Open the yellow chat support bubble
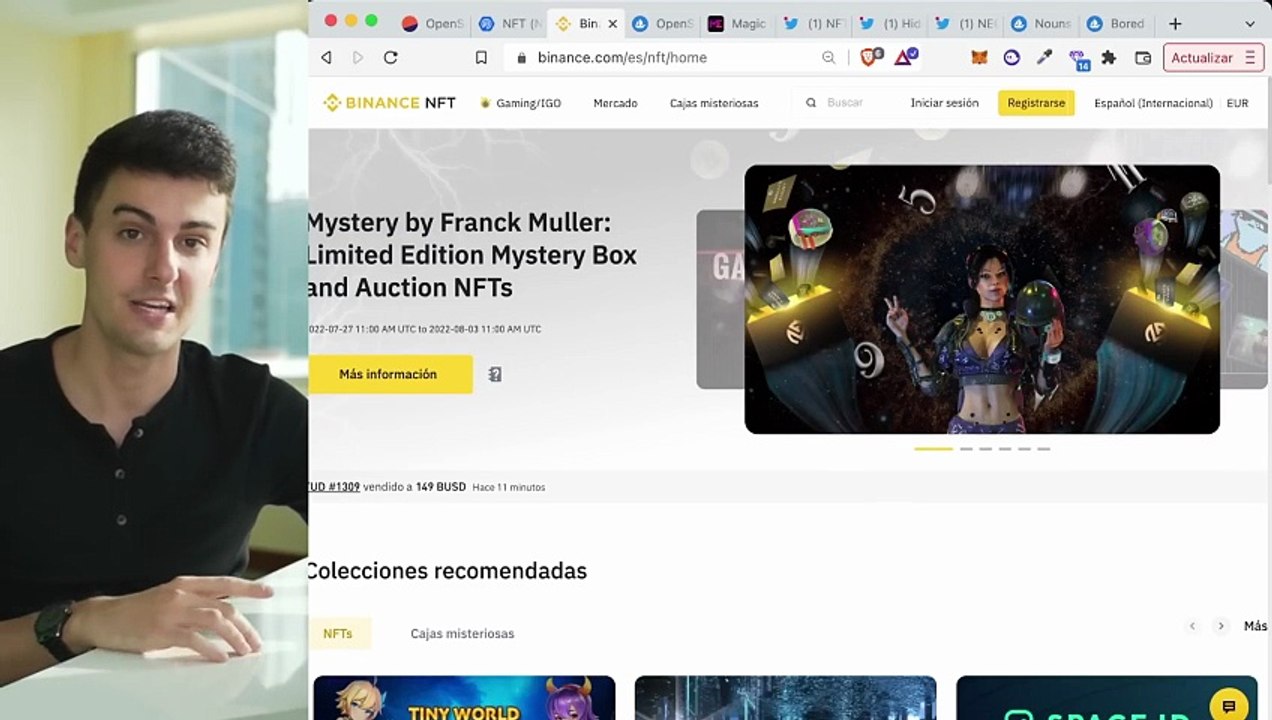 (x=1229, y=704)
